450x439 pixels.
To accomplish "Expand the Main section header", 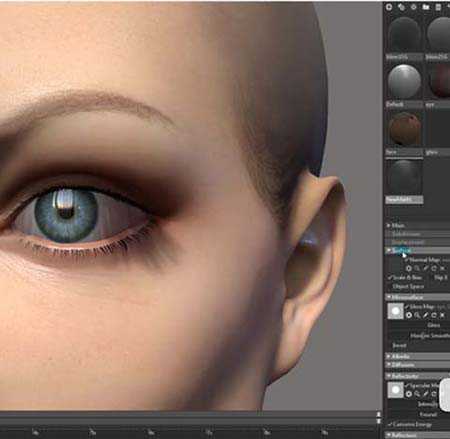I will point(418,226).
